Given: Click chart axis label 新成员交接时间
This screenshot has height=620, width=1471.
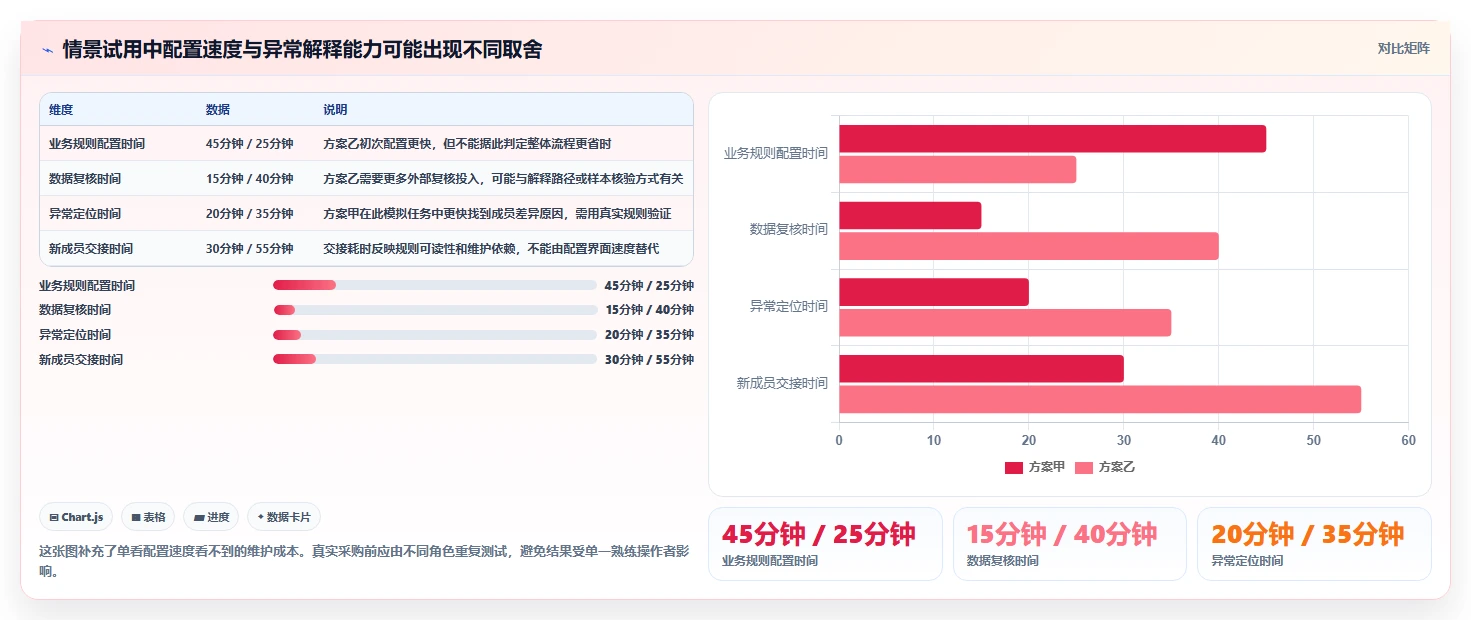Looking at the screenshot, I should tap(782, 383).
